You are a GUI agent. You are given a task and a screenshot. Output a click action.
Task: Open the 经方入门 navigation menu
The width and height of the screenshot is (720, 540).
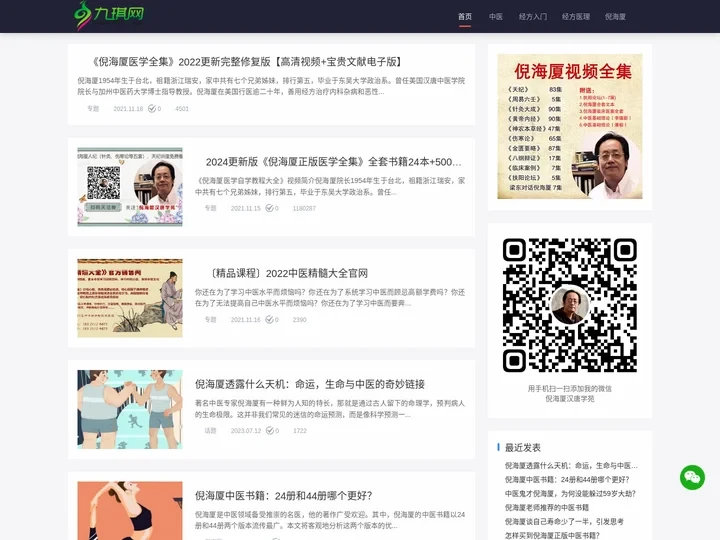(533, 17)
